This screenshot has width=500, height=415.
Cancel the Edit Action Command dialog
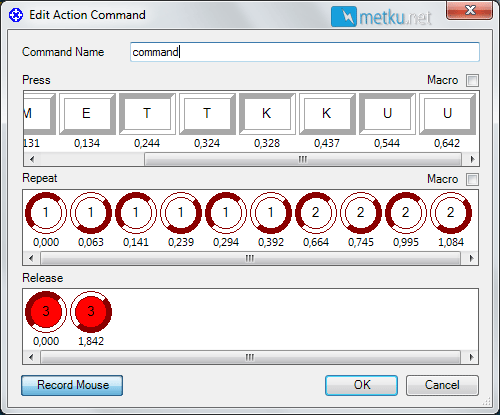tap(442, 385)
